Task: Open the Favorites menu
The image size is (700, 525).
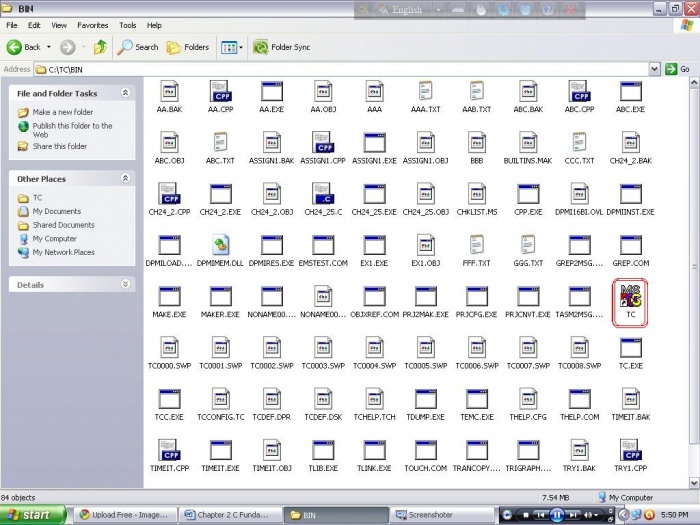Action: tap(93, 25)
